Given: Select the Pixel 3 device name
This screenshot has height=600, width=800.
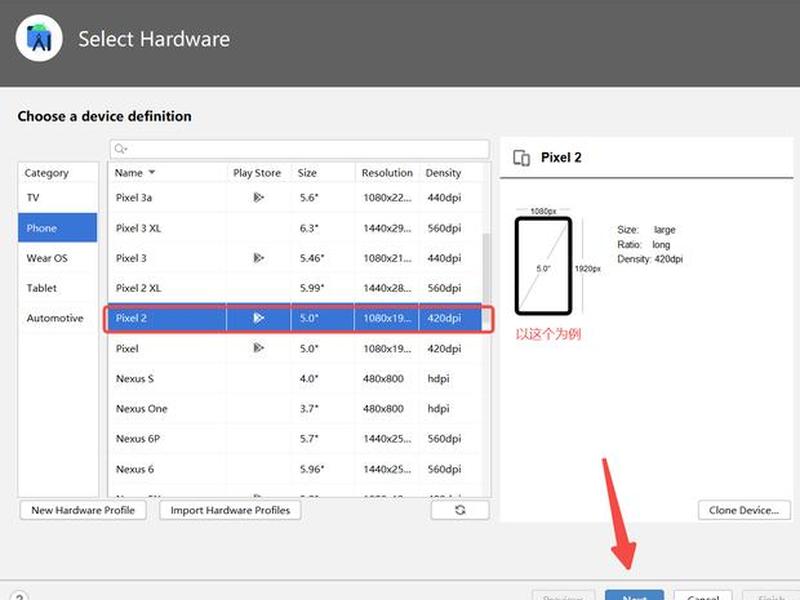Looking at the screenshot, I should pyautogui.click(x=131, y=258).
